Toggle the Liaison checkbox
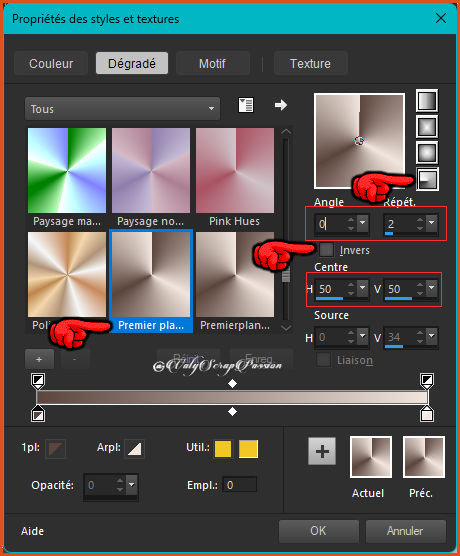Screen dimensions: 460x556 (323, 360)
